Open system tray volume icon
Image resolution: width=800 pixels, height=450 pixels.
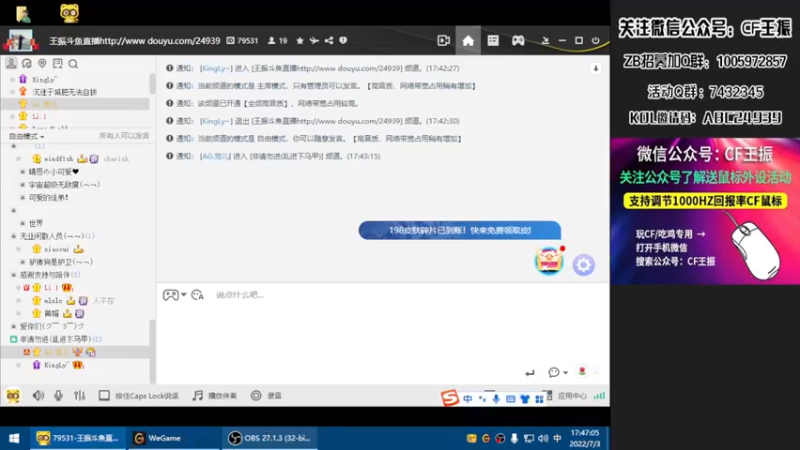point(543,438)
